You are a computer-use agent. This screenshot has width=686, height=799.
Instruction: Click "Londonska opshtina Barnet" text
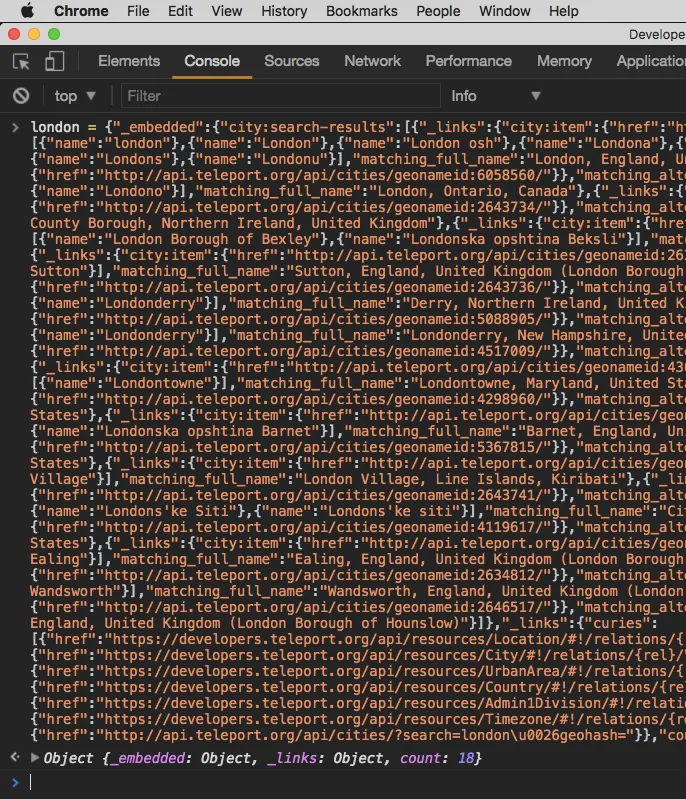pos(207,431)
